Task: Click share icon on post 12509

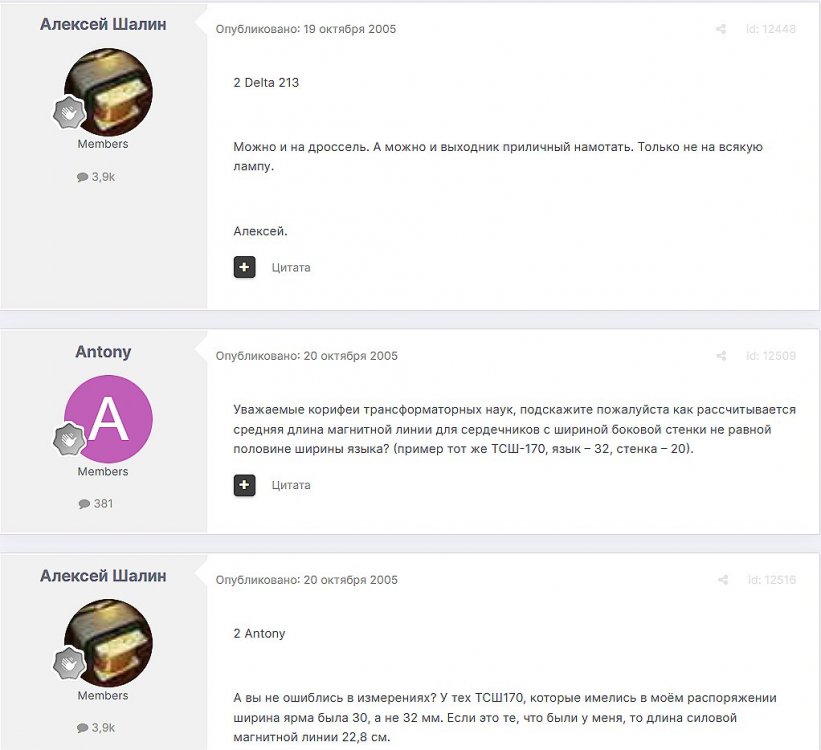Action: (x=721, y=356)
